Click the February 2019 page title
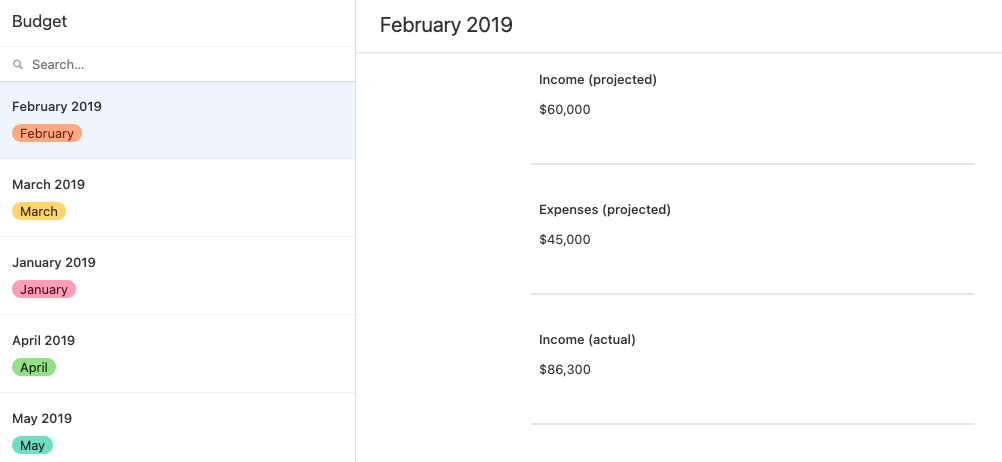 (x=446, y=26)
